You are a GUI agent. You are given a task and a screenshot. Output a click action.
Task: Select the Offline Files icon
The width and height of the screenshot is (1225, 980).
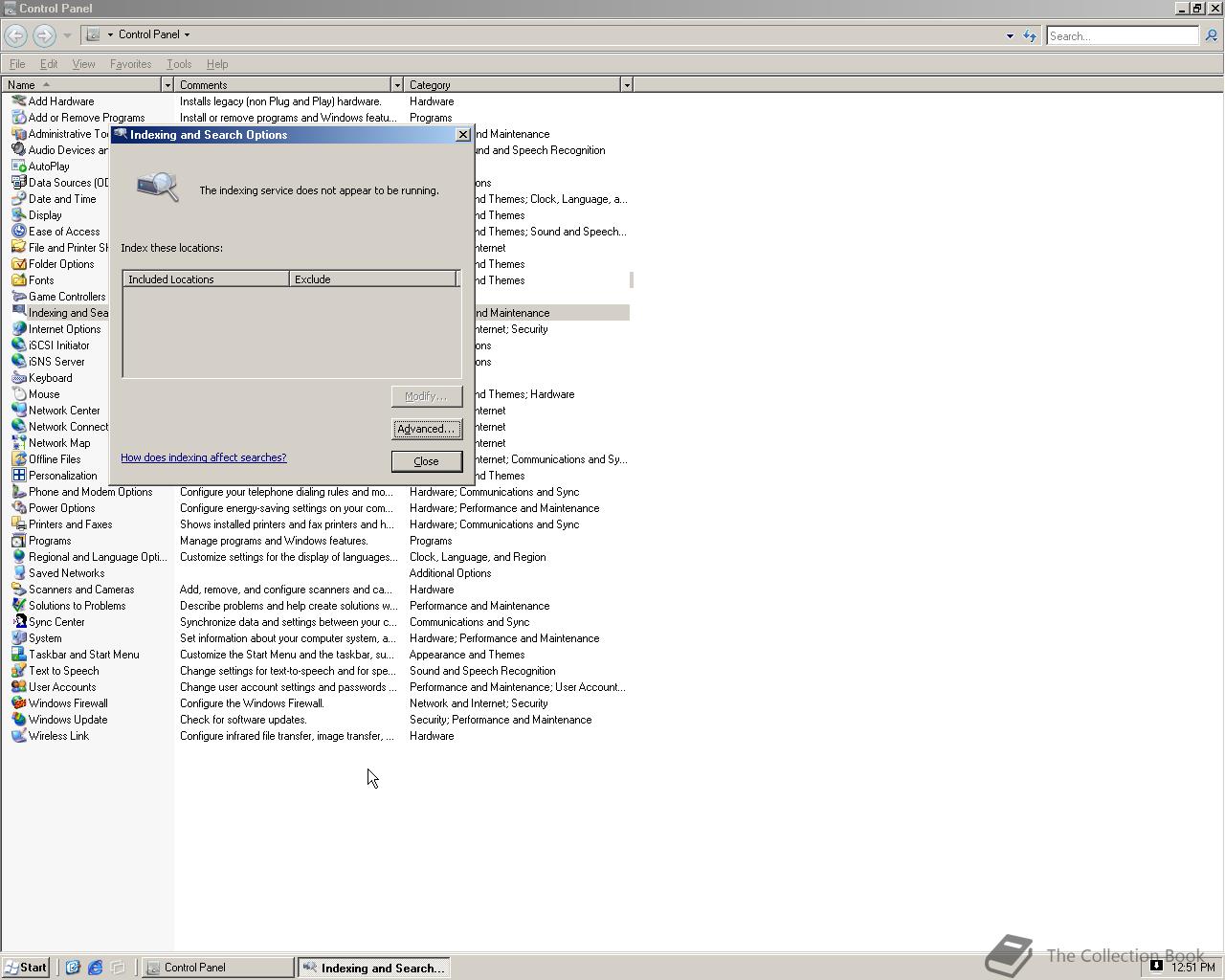(x=19, y=459)
